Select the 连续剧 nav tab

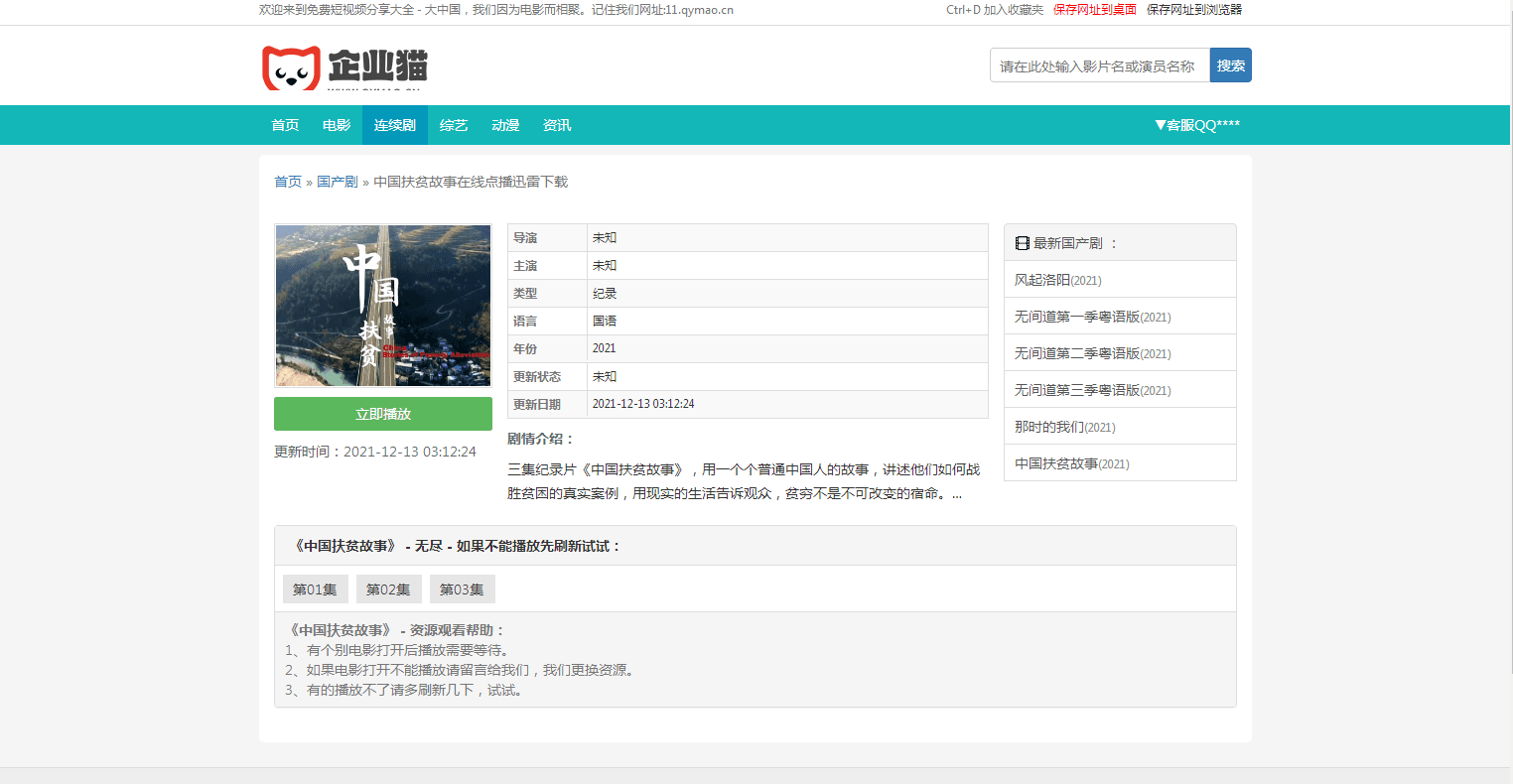click(394, 125)
